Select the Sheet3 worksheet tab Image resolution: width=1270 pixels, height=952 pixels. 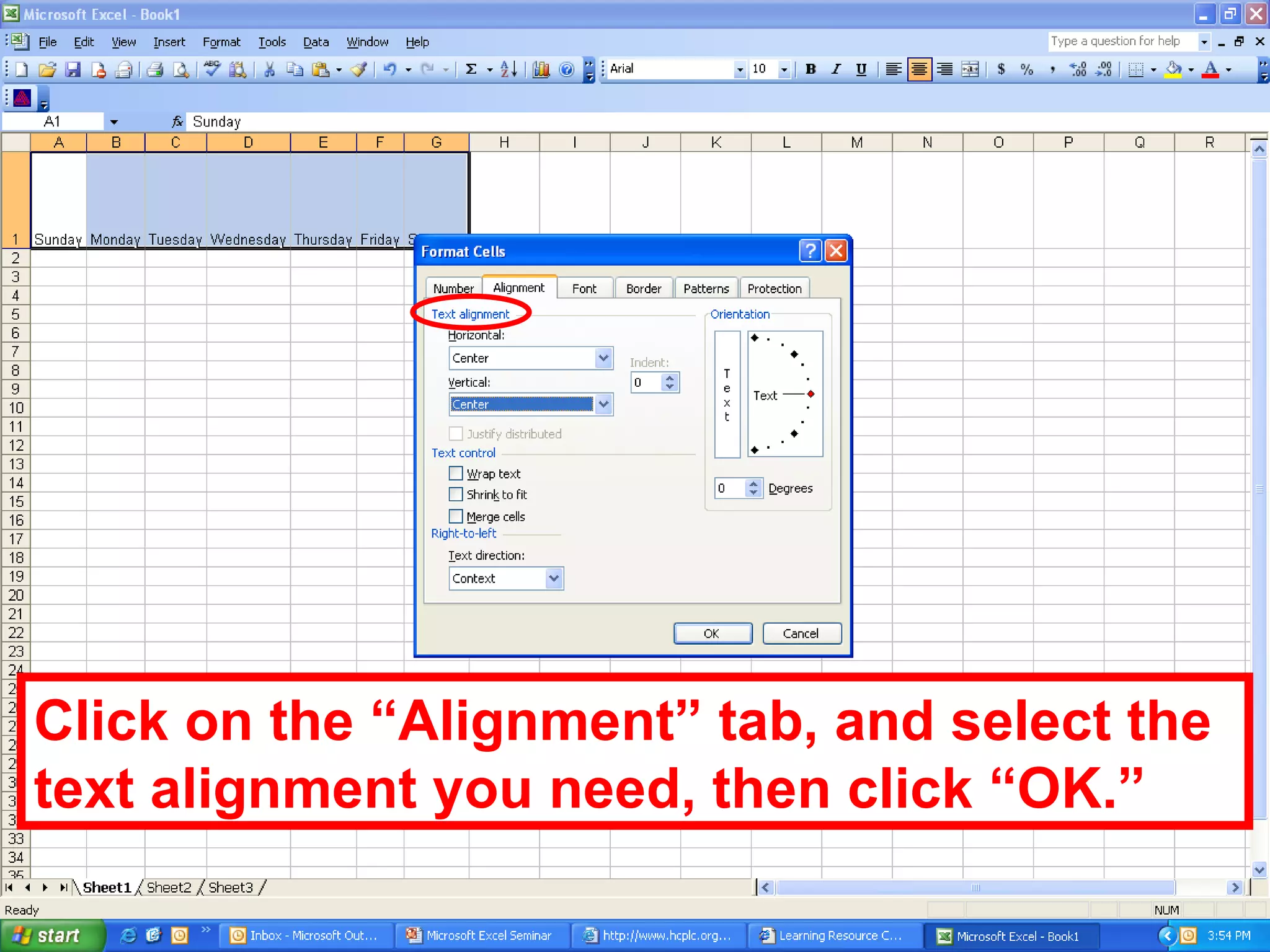tap(231, 888)
